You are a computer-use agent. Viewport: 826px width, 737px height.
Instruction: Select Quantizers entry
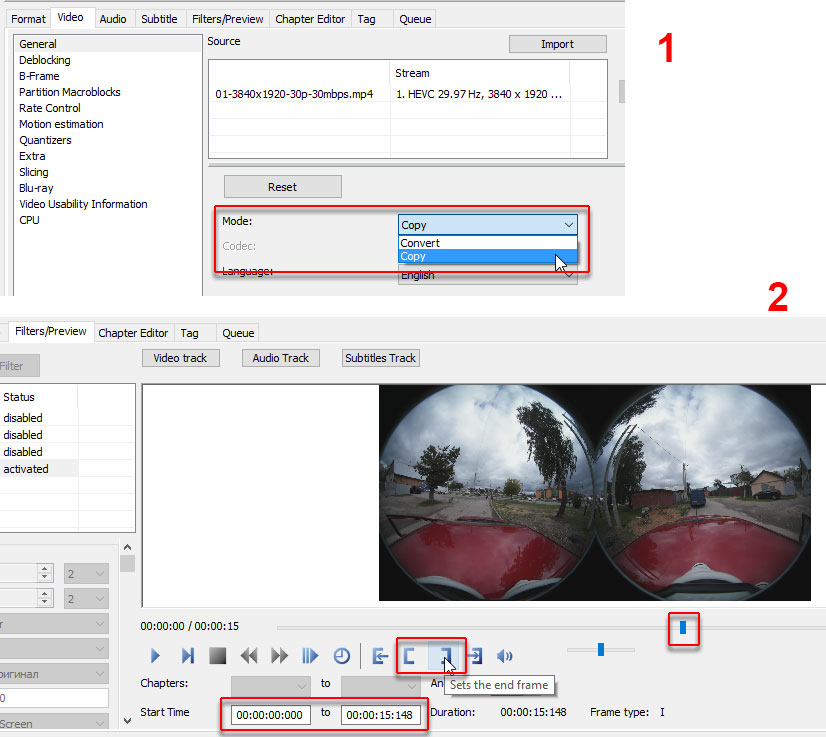[x=107, y=140]
